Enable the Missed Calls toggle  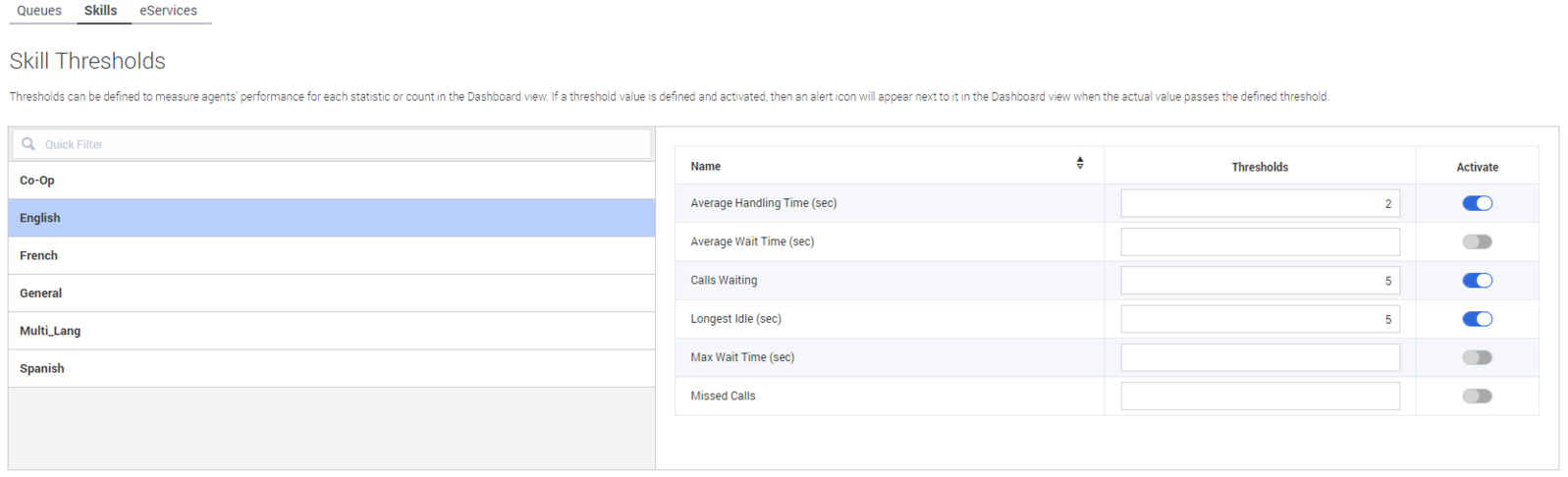tap(1477, 397)
